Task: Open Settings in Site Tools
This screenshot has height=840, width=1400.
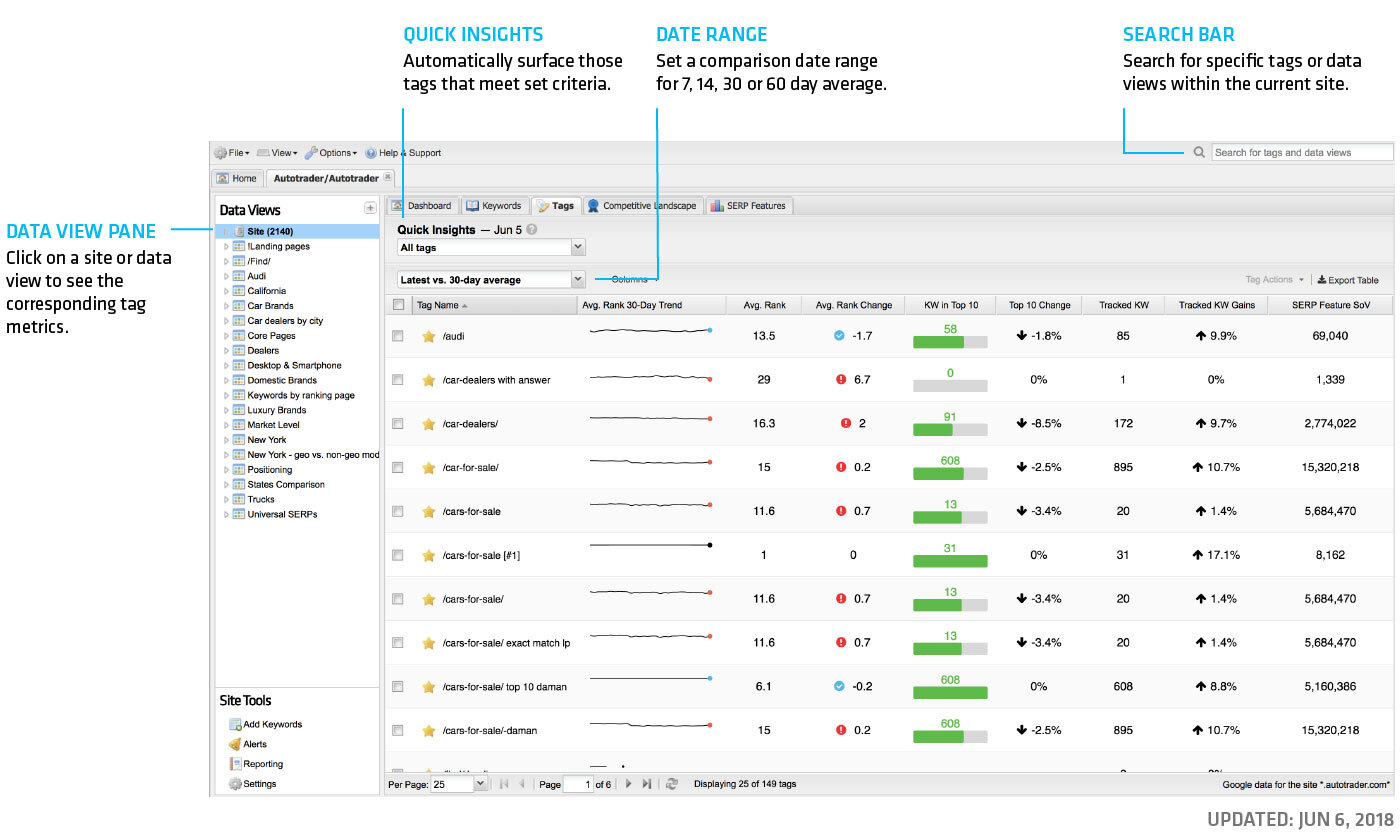Action: [x=259, y=784]
